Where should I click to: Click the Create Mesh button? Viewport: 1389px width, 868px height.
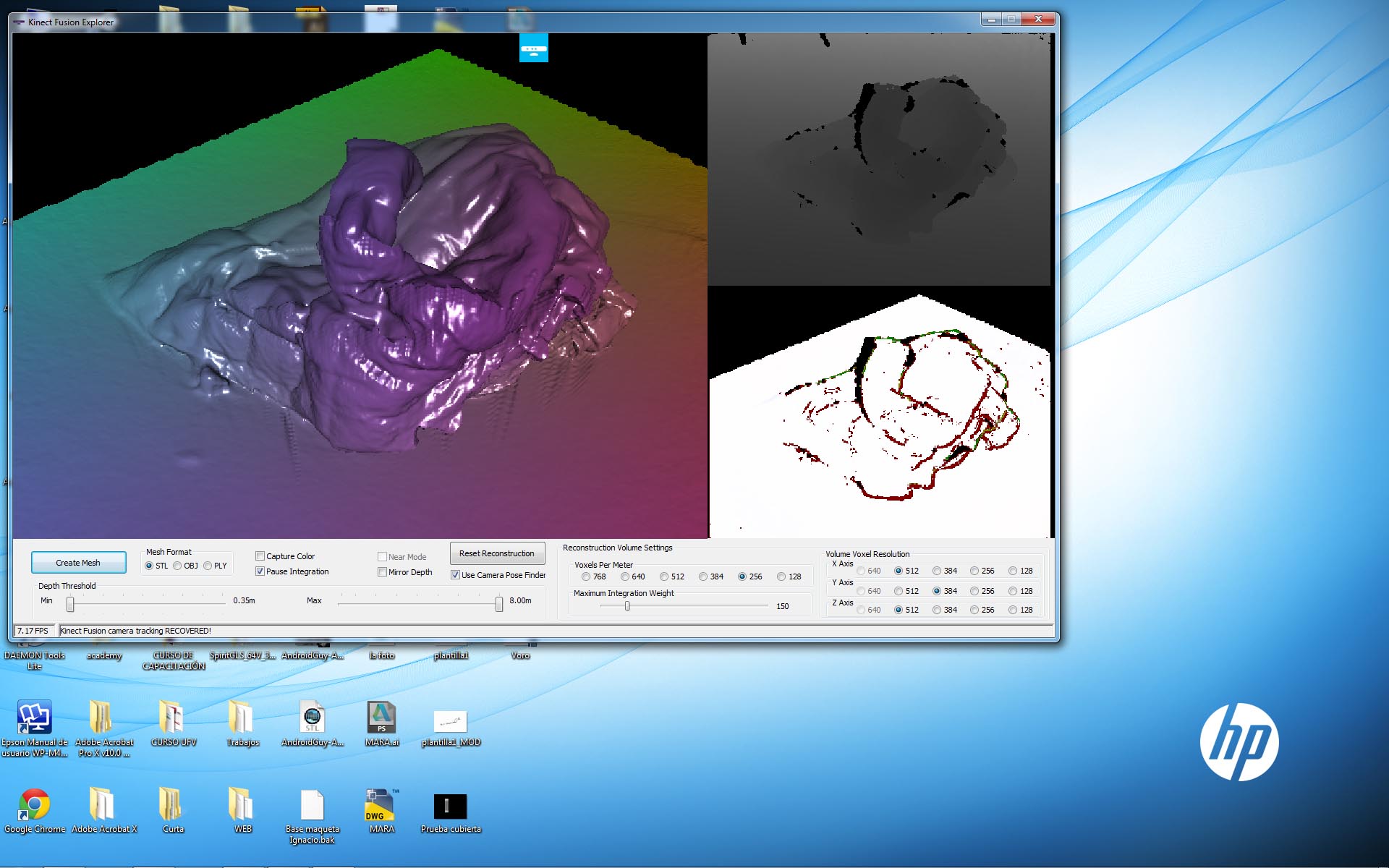pyautogui.click(x=78, y=563)
